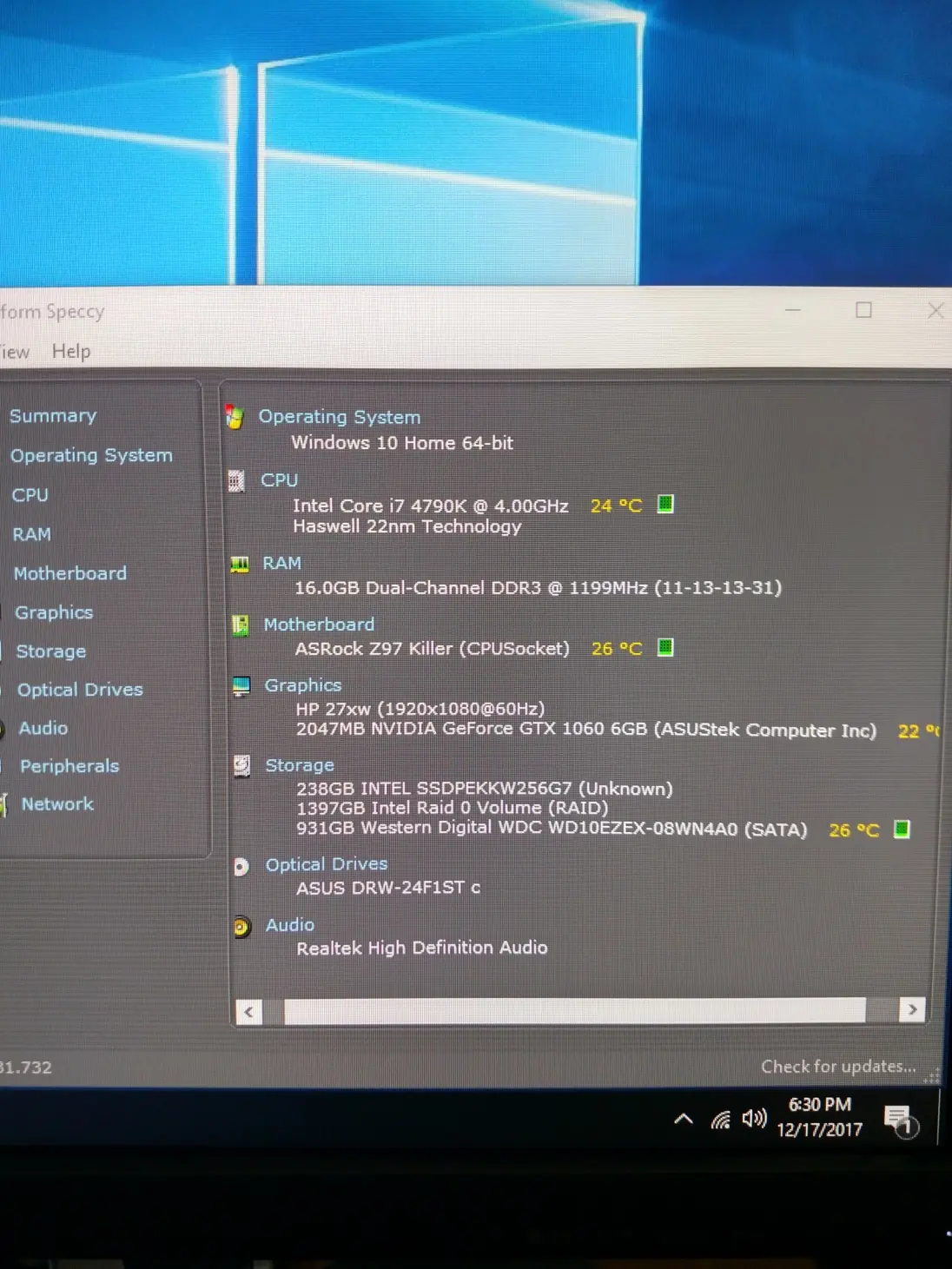Screen dimensions: 952x1269
Task: Click 1397GB Intel Raid 0 Volume text
Action: tap(453, 808)
